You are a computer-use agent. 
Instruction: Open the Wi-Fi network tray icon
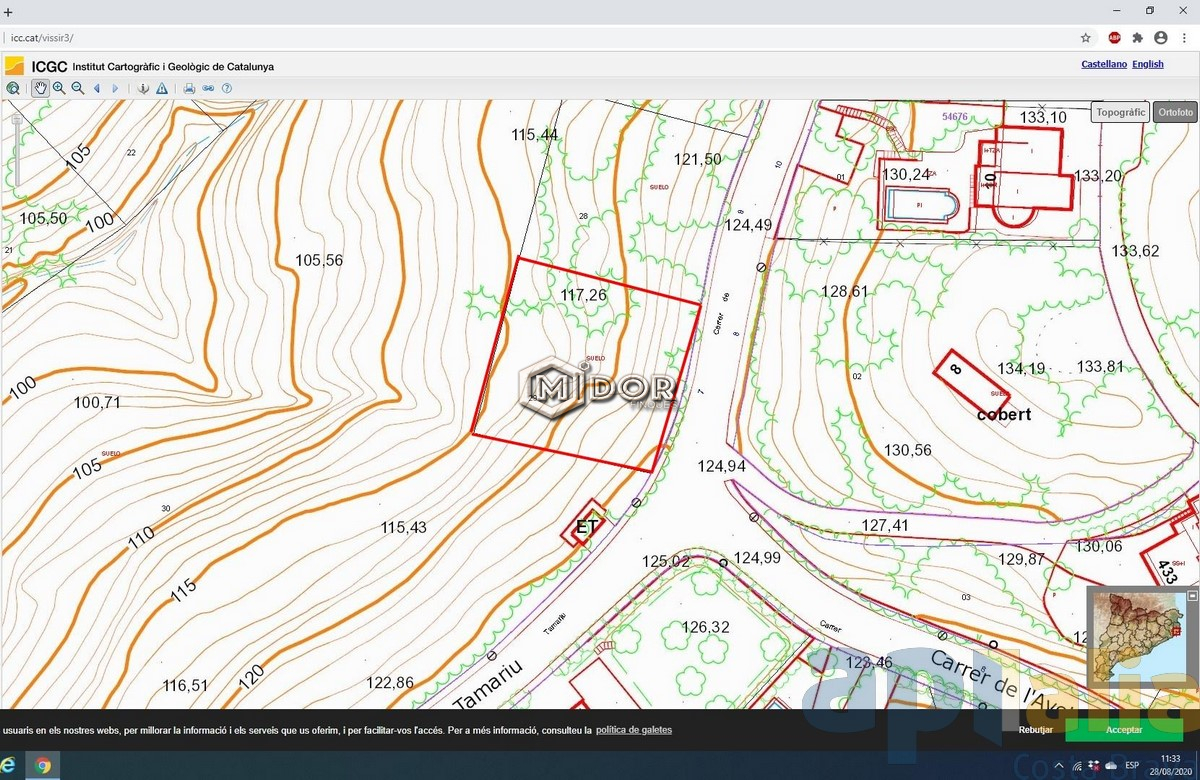(1075, 765)
